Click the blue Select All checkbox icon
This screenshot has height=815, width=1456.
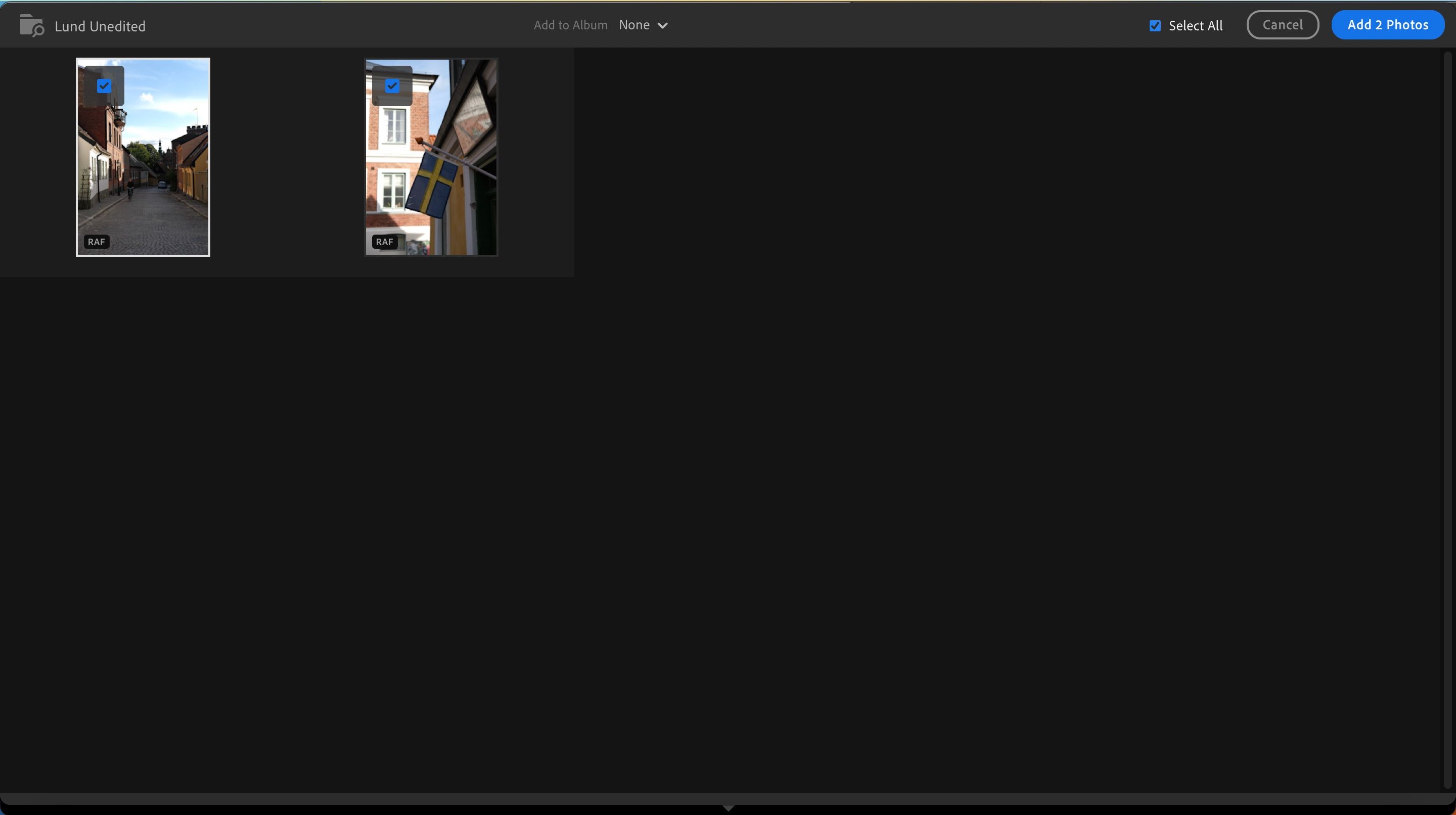pyautogui.click(x=1154, y=25)
